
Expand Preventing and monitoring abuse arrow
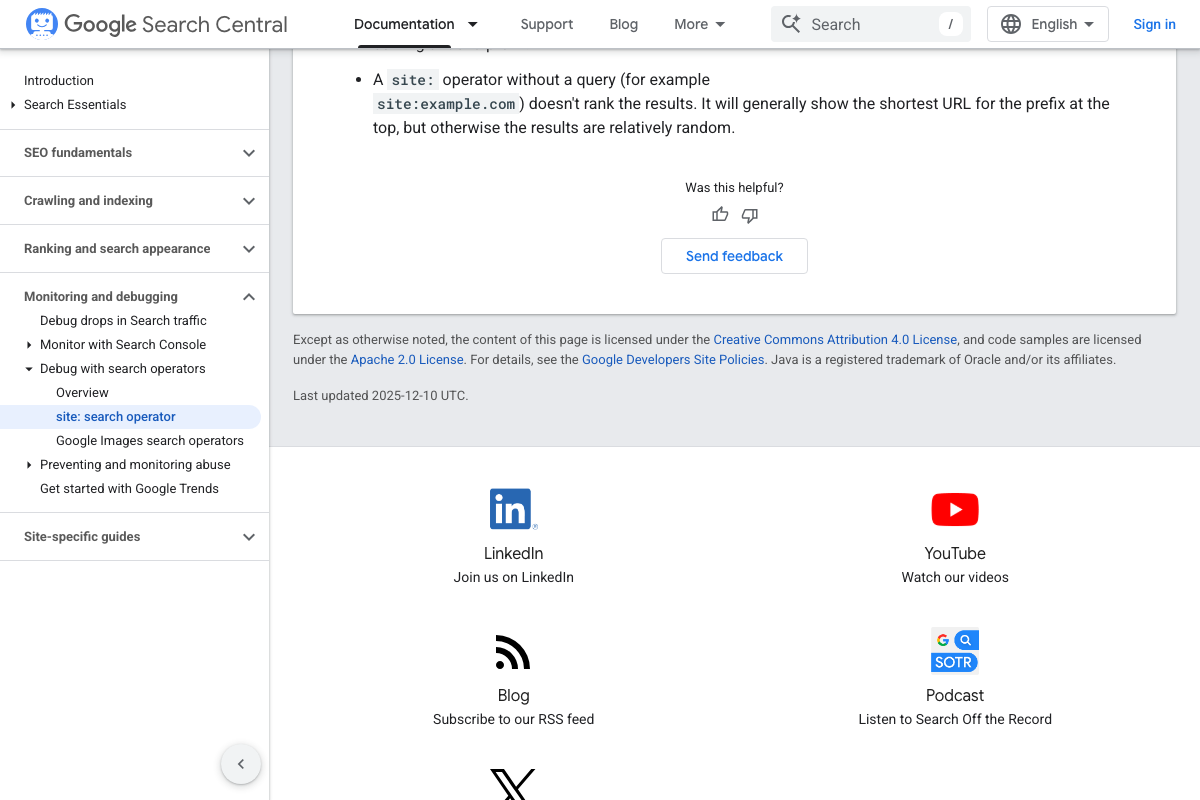pos(29,465)
